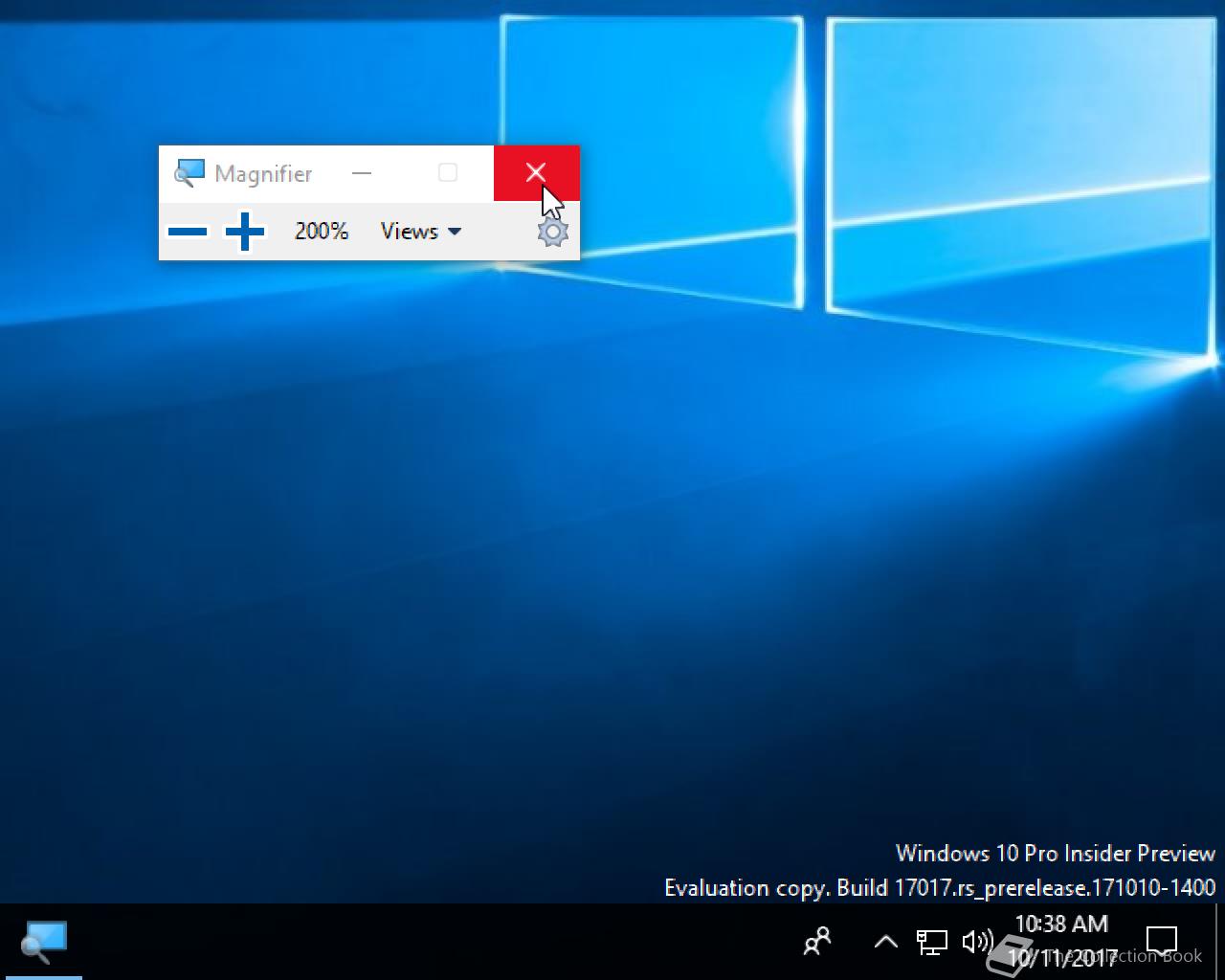Click the 200% zoom level readout
This screenshot has height=980, width=1225.
coord(322,231)
